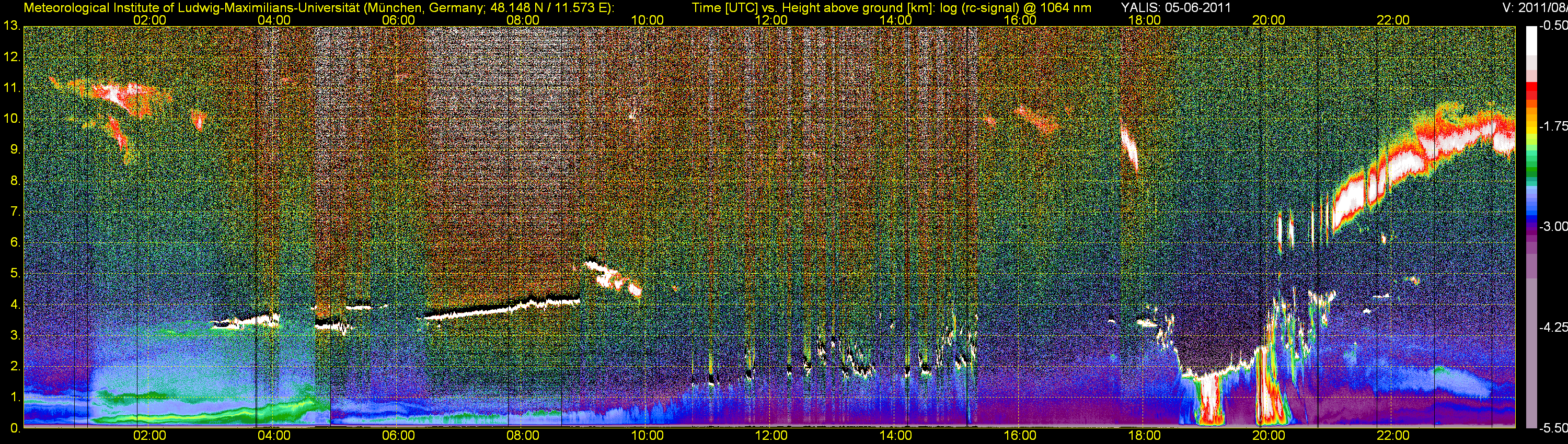Click the thin cloud layer near 4 km at 08:00

click(503, 308)
